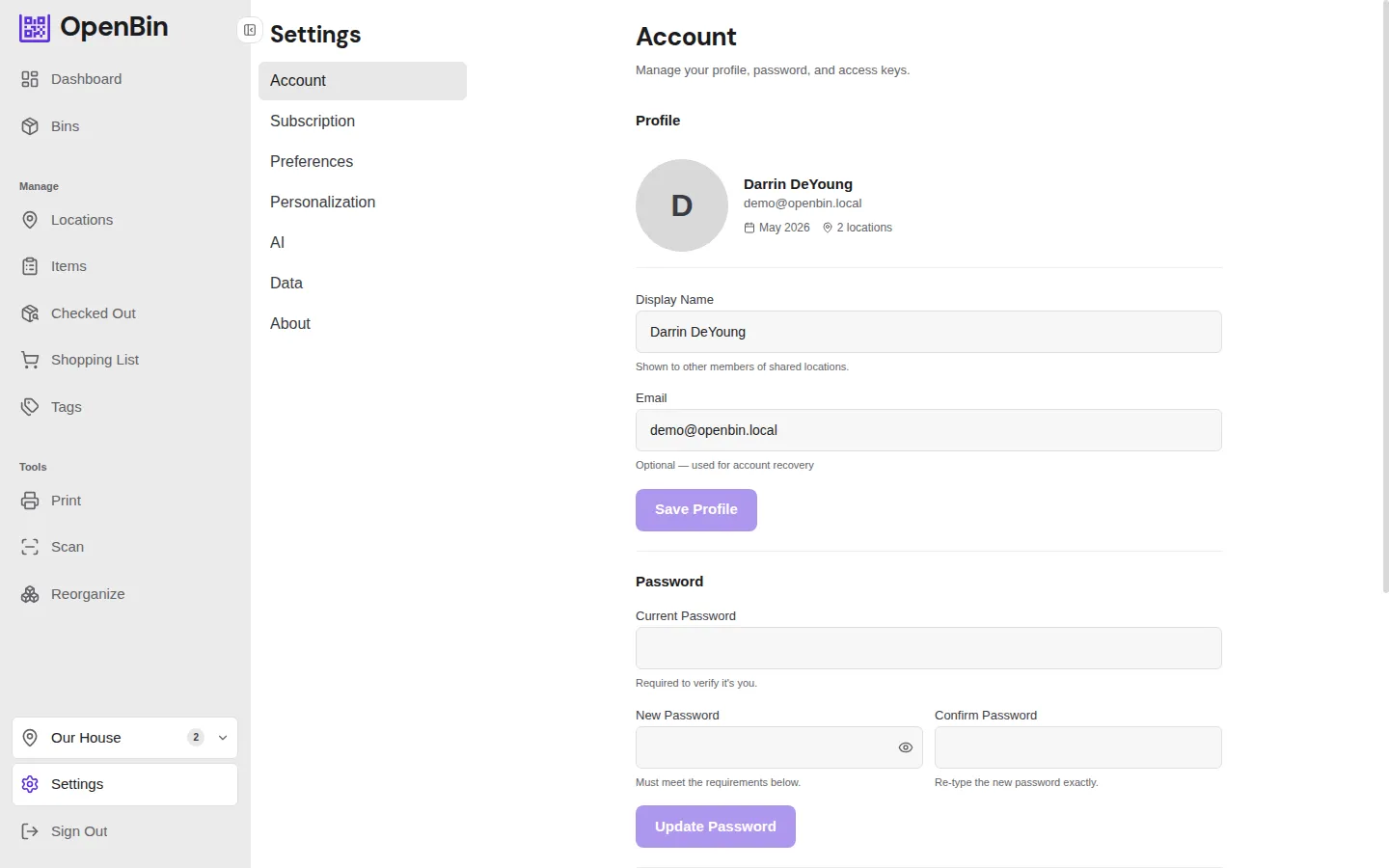Screen dimensions: 1389x868
Task: Open the Personalization settings tab
Action: point(363,203)
